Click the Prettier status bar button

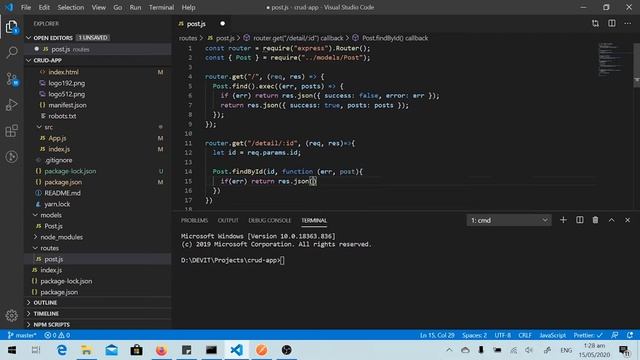click(x=588, y=335)
